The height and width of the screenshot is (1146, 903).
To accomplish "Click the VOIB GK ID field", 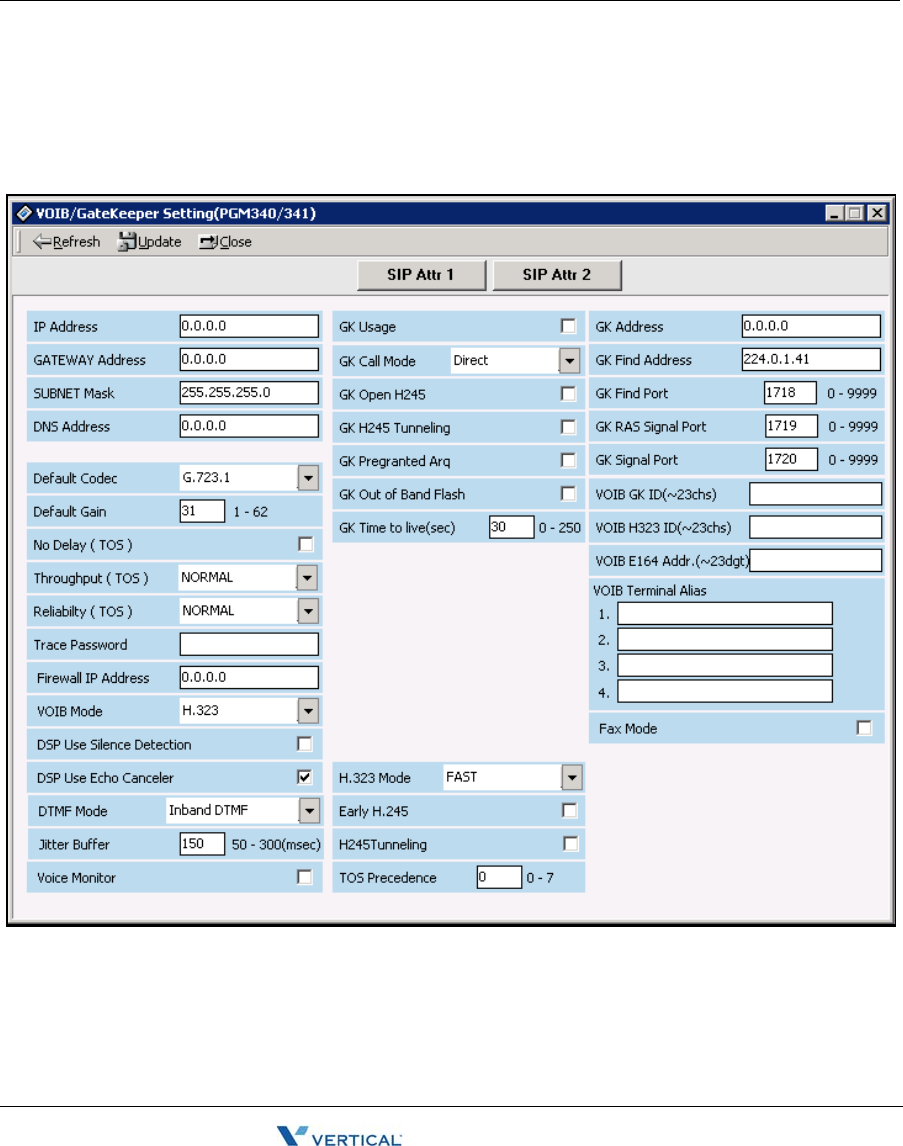I will [815, 494].
